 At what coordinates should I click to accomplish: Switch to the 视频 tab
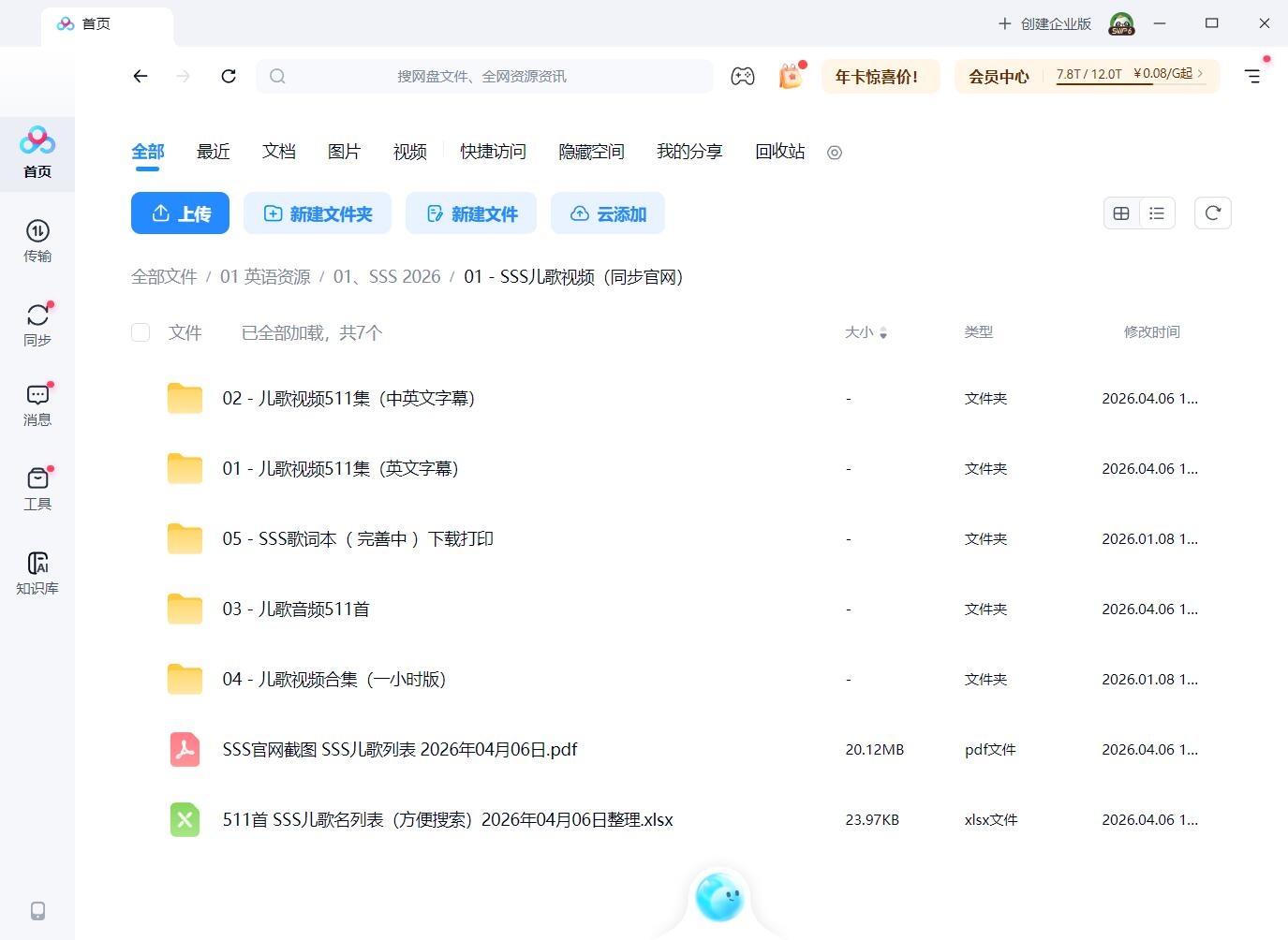click(409, 152)
